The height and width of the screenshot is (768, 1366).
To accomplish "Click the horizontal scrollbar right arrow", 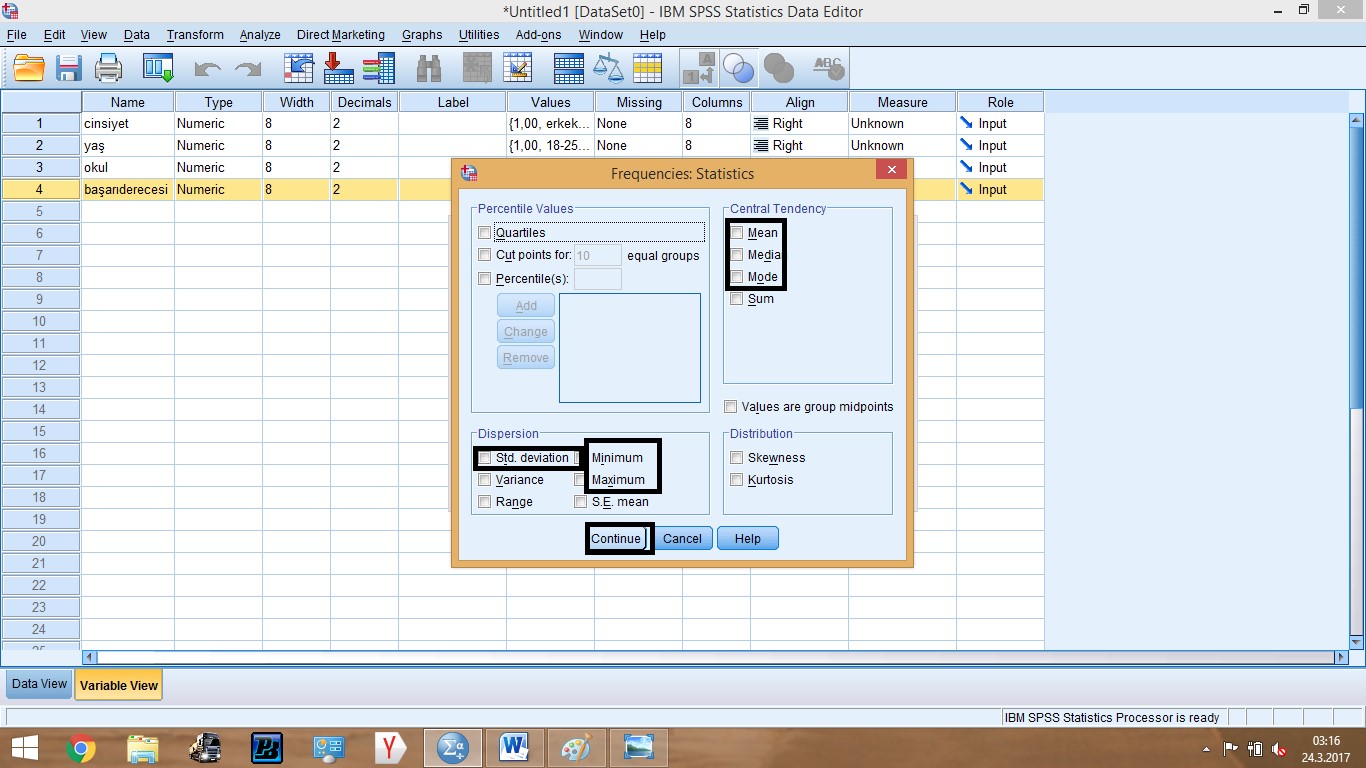I will (x=1342, y=657).
